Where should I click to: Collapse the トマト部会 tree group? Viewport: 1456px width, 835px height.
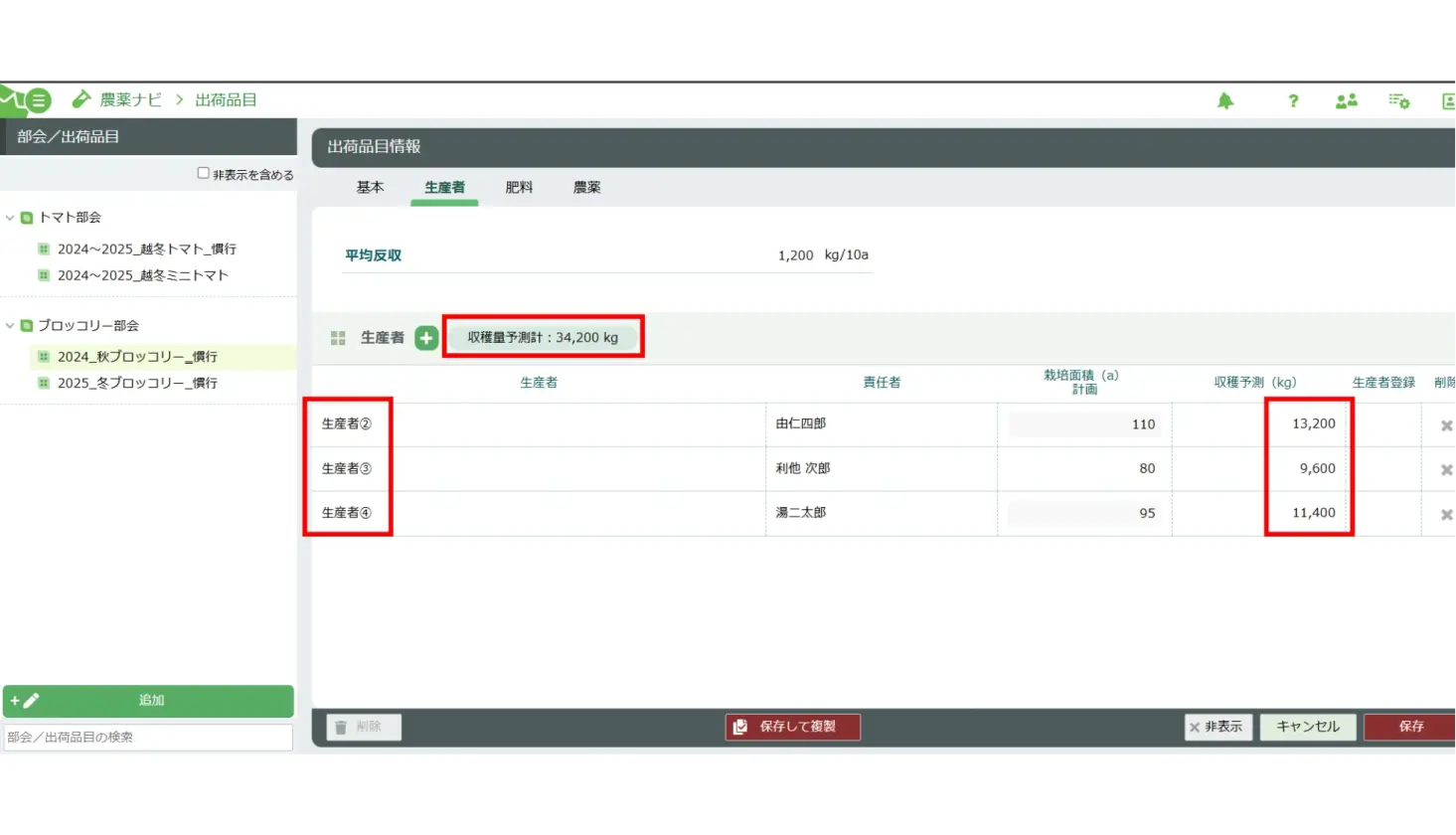click(x=10, y=218)
